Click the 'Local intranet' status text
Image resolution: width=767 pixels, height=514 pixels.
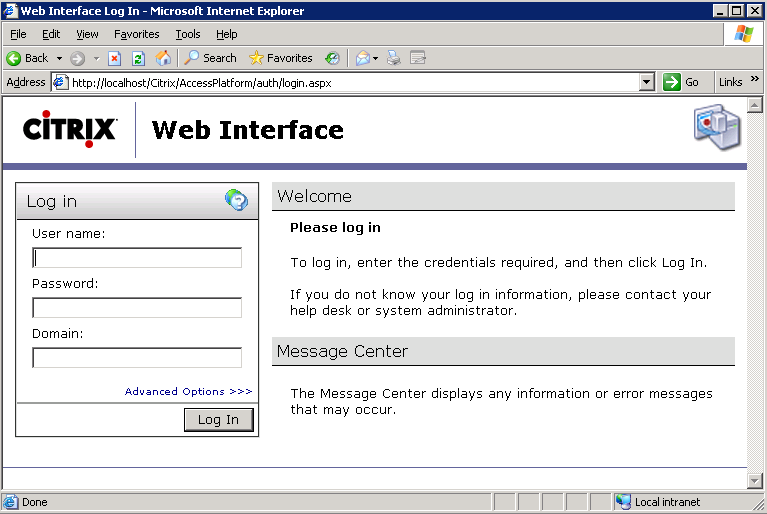point(667,502)
